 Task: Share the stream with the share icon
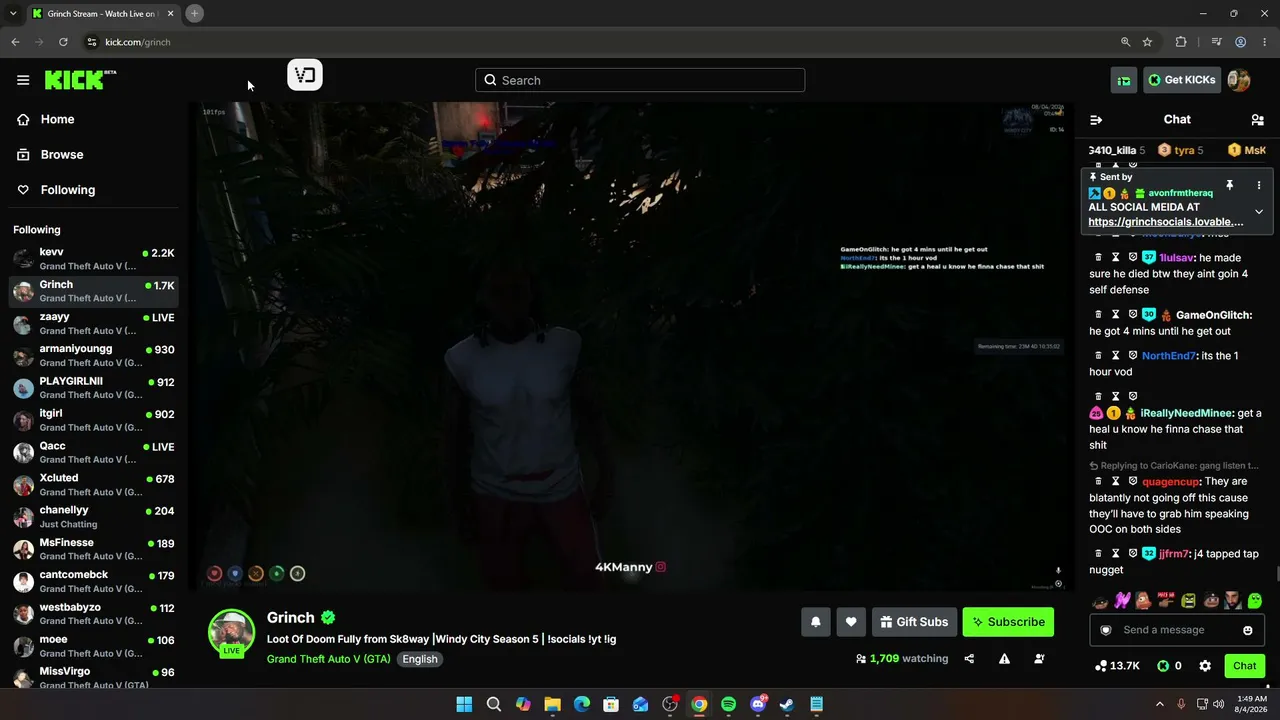[x=969, y=659]
